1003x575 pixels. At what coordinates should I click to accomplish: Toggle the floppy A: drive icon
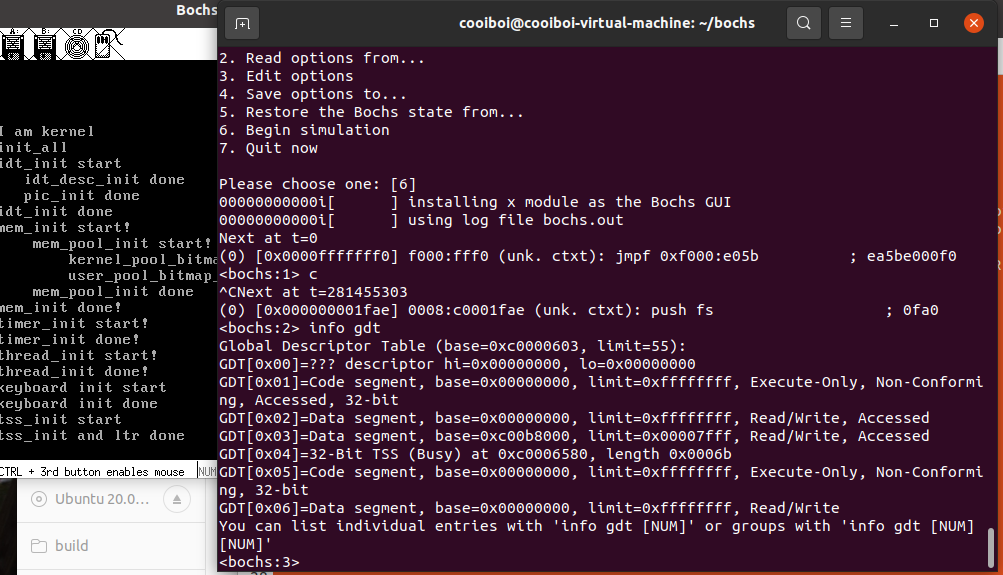[x=13, y=44]
